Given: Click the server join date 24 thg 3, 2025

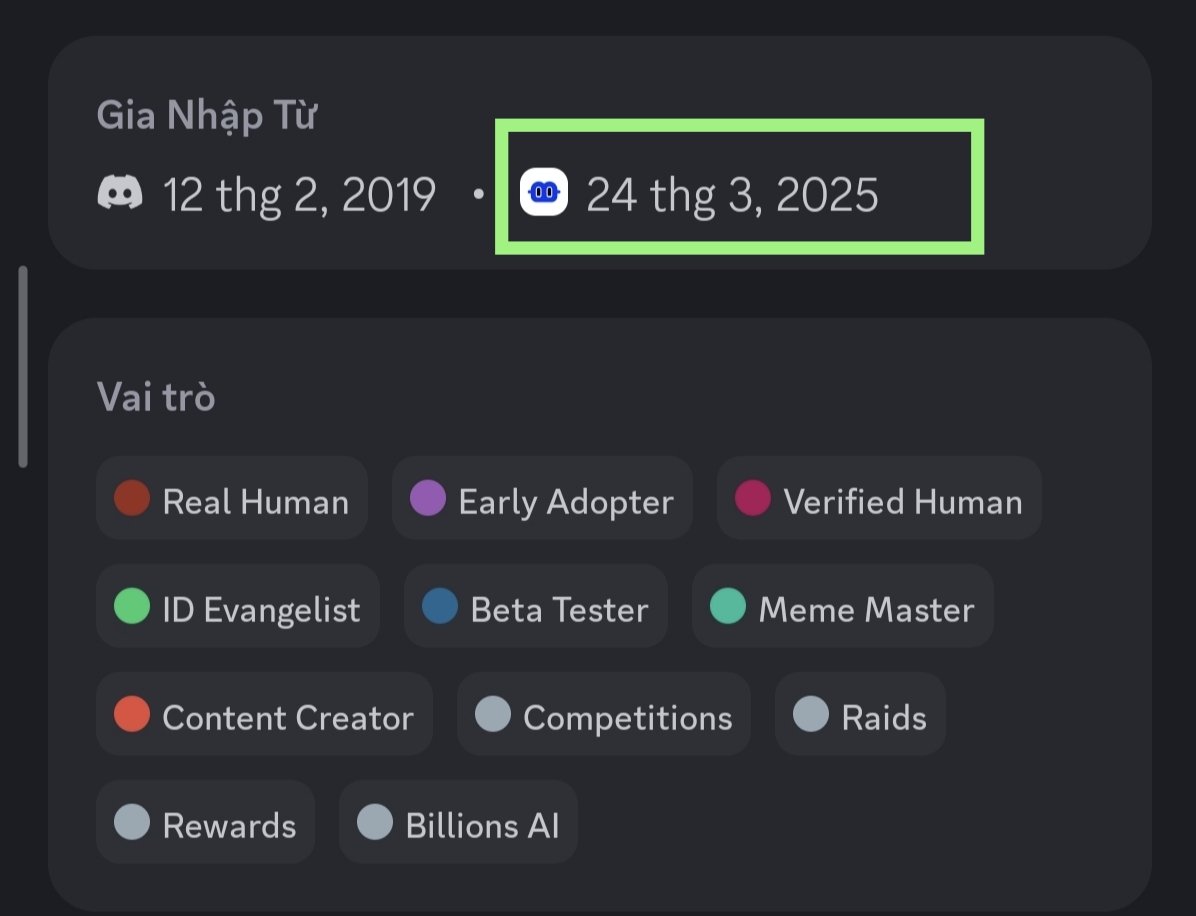Looking at the screenshot, I should coord(732,194).
